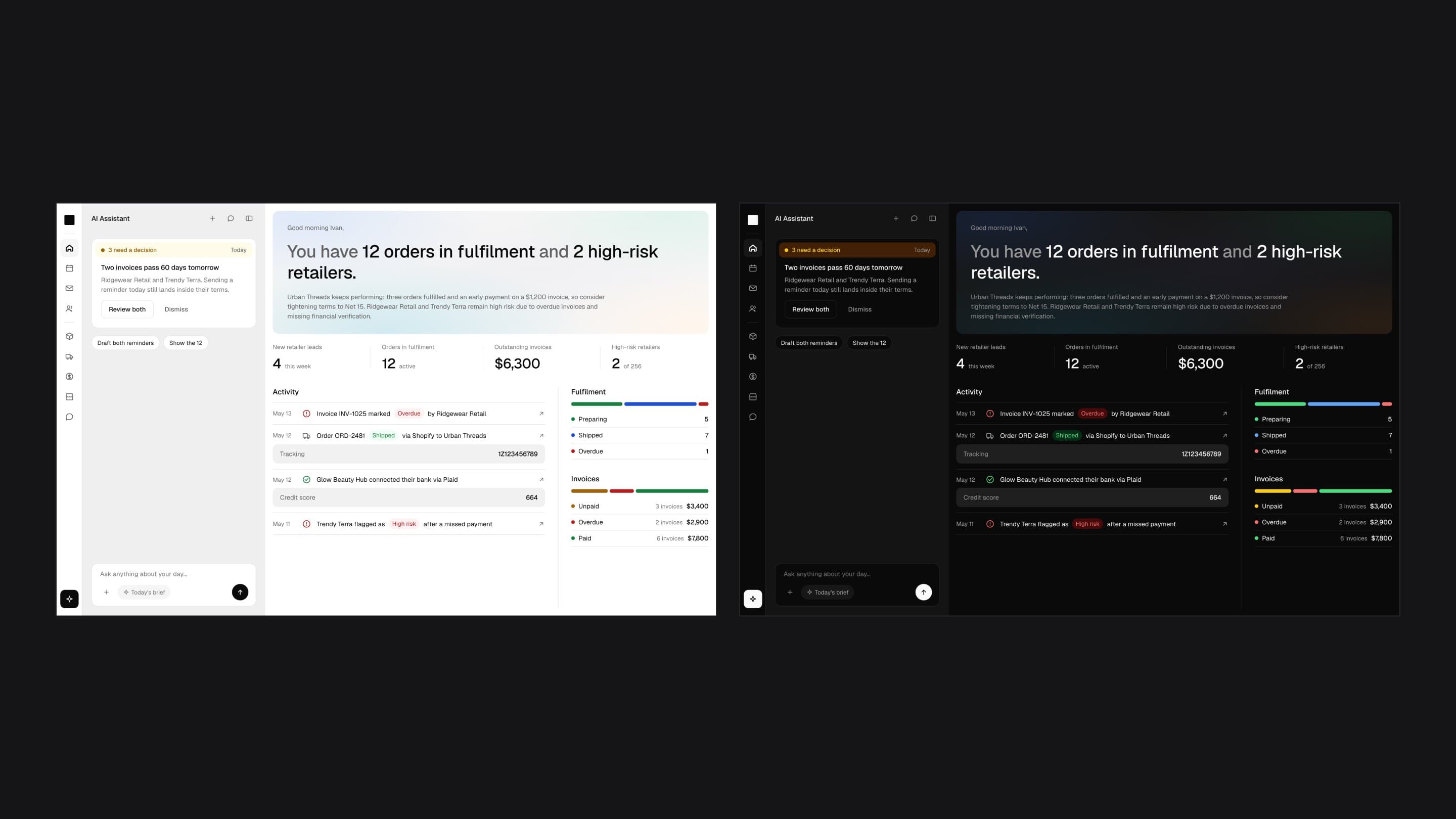
Task: Click High risk badge in light theme
Action: 404,524
